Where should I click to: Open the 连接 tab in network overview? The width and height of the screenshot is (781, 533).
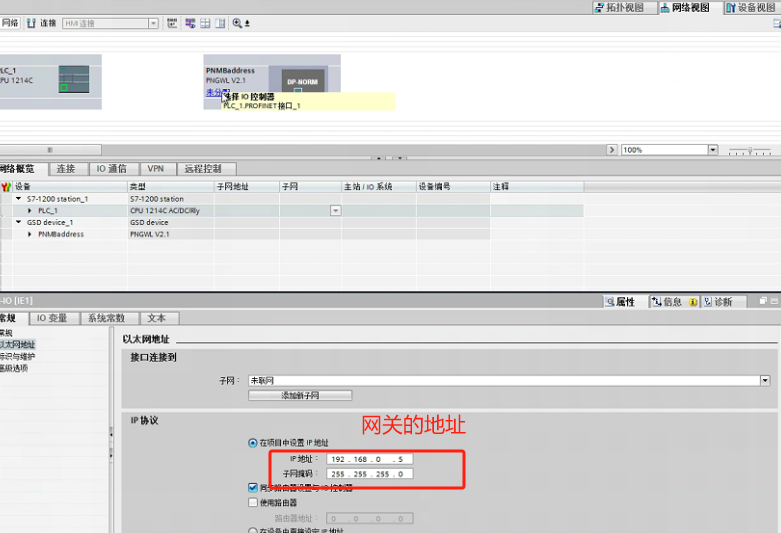click(x=66, y=169)
